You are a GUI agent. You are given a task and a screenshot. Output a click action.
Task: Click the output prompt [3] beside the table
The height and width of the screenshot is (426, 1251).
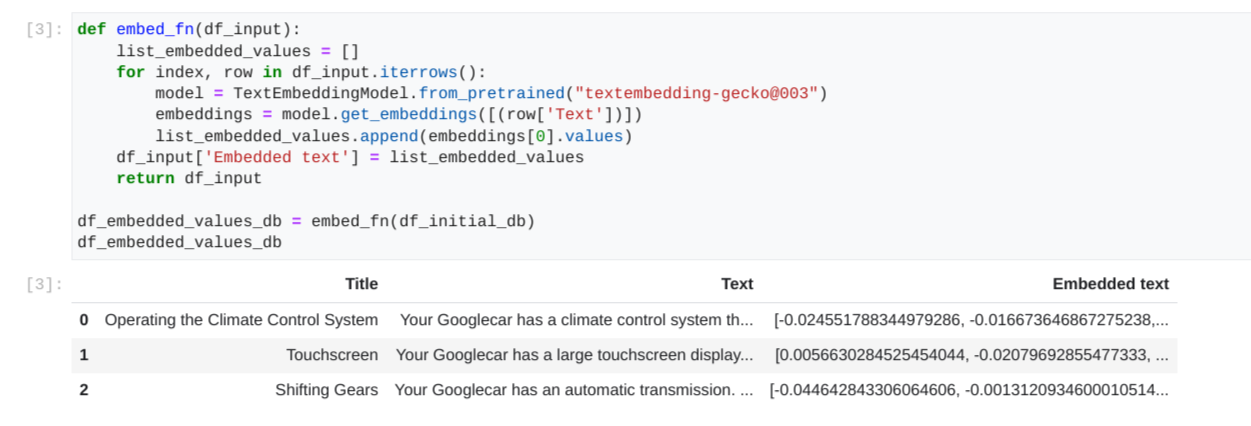tap(44, 285)
